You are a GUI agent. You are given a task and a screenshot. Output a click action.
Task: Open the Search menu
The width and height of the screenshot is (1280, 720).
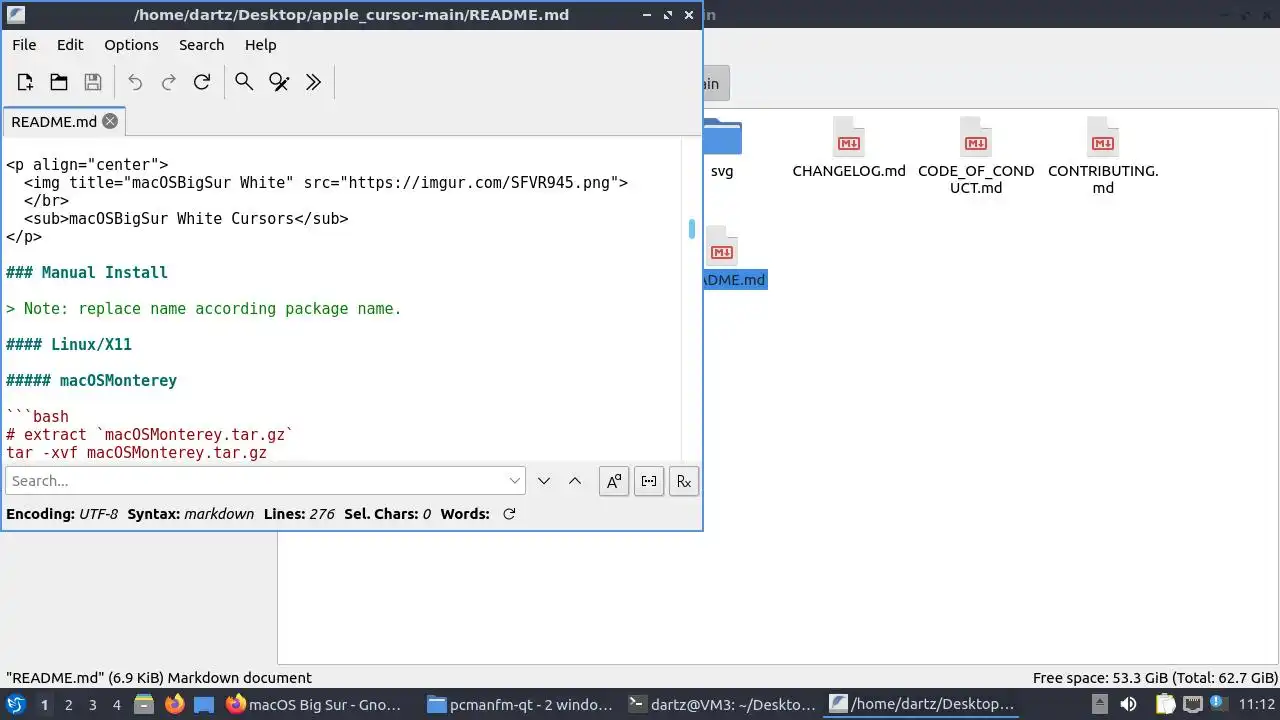[x=201, y=45]
